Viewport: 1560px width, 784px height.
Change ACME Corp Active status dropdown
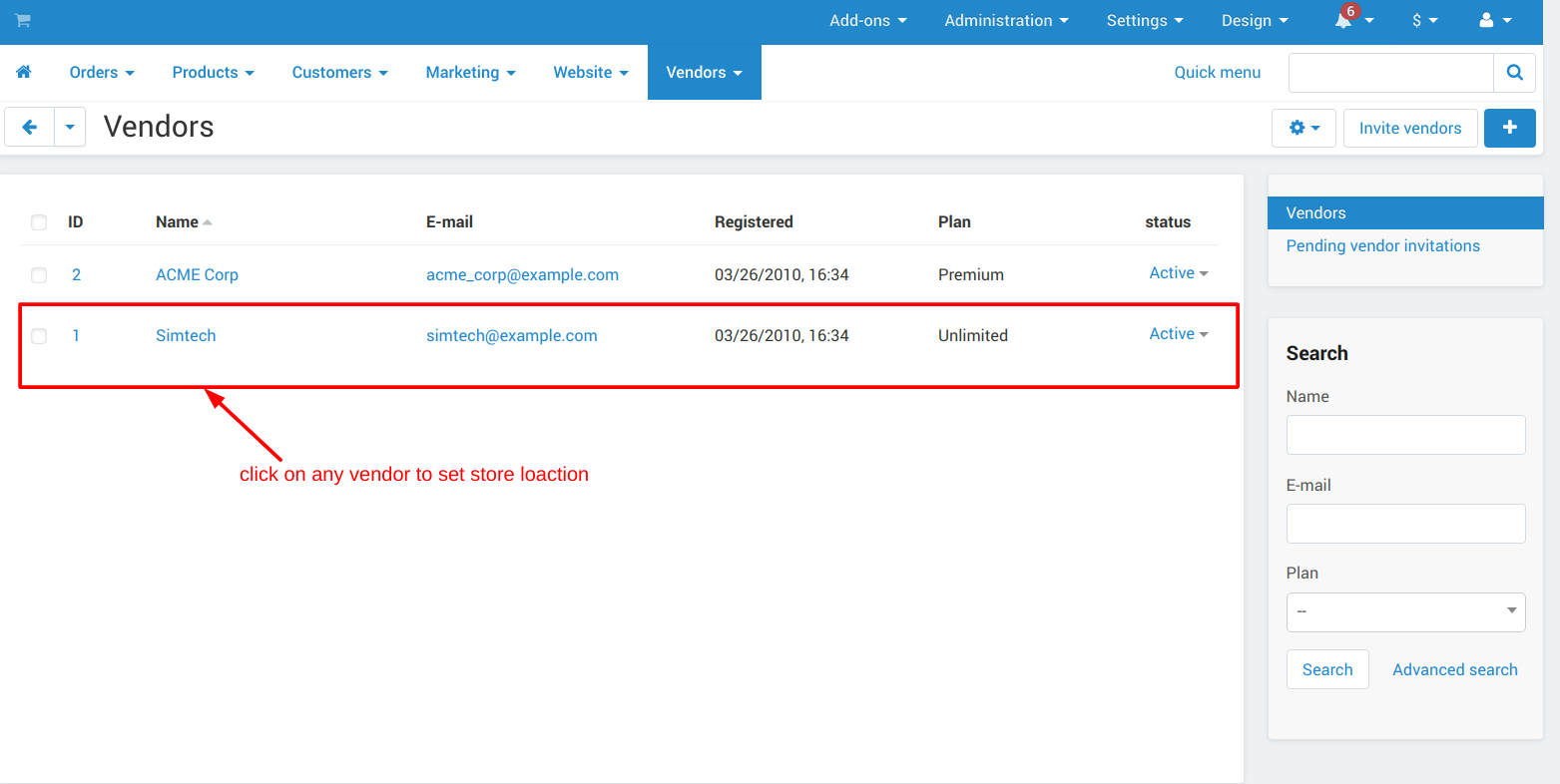tap(1179, 273)
